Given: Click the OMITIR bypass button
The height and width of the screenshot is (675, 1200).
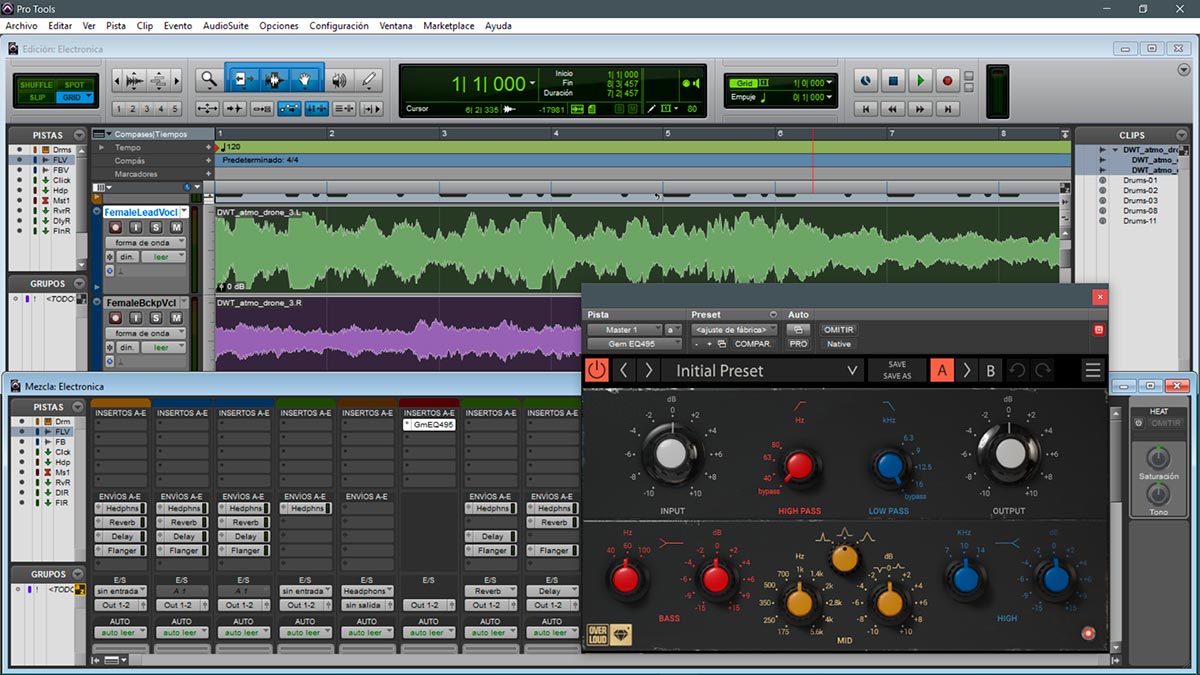Looking at the screenshot, I should pyautogui.click(x=838, y=330).
